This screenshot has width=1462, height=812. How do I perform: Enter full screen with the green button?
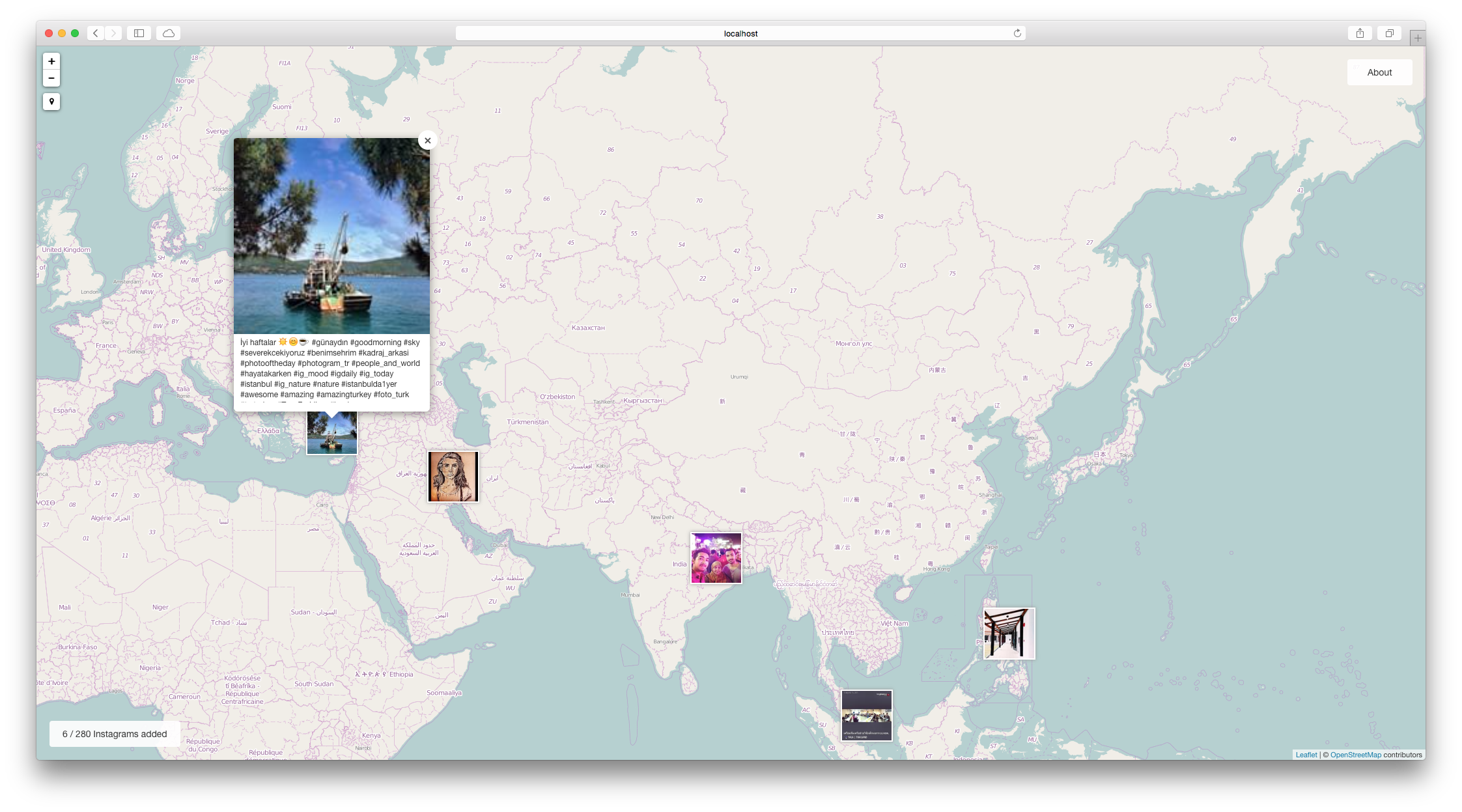click(x=75, y=33)
